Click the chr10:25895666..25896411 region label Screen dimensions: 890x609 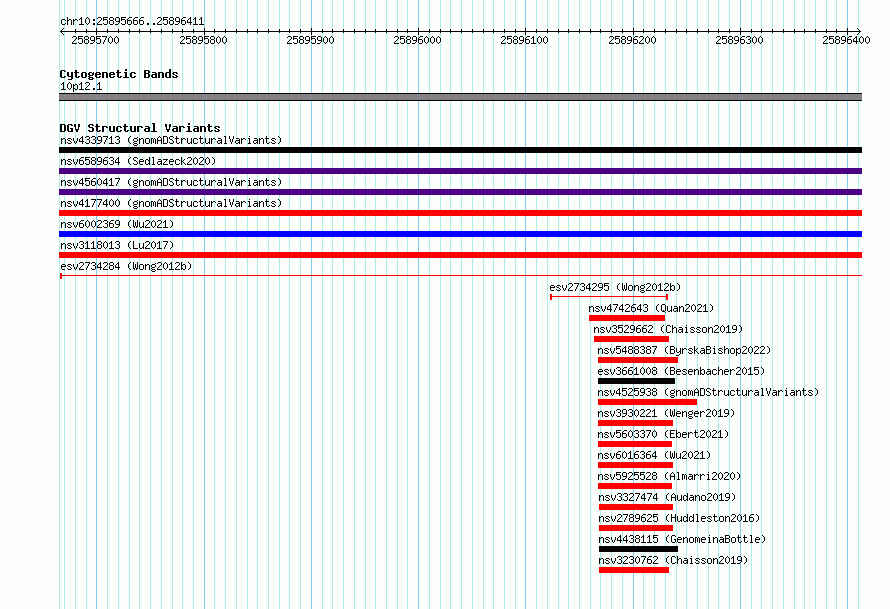pos(132,22)
